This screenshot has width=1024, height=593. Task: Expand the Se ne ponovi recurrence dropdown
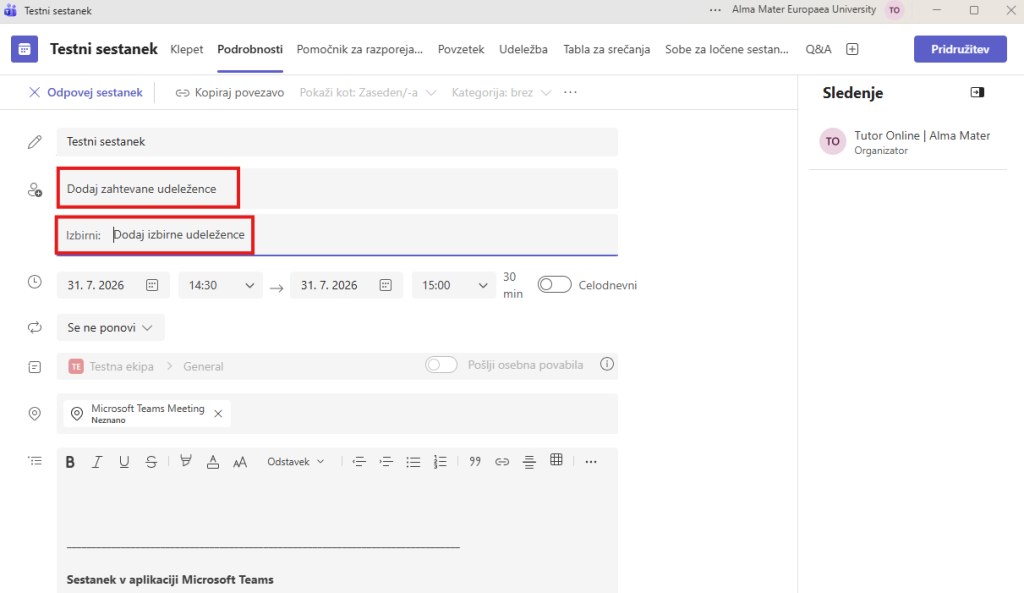[110, 327]
